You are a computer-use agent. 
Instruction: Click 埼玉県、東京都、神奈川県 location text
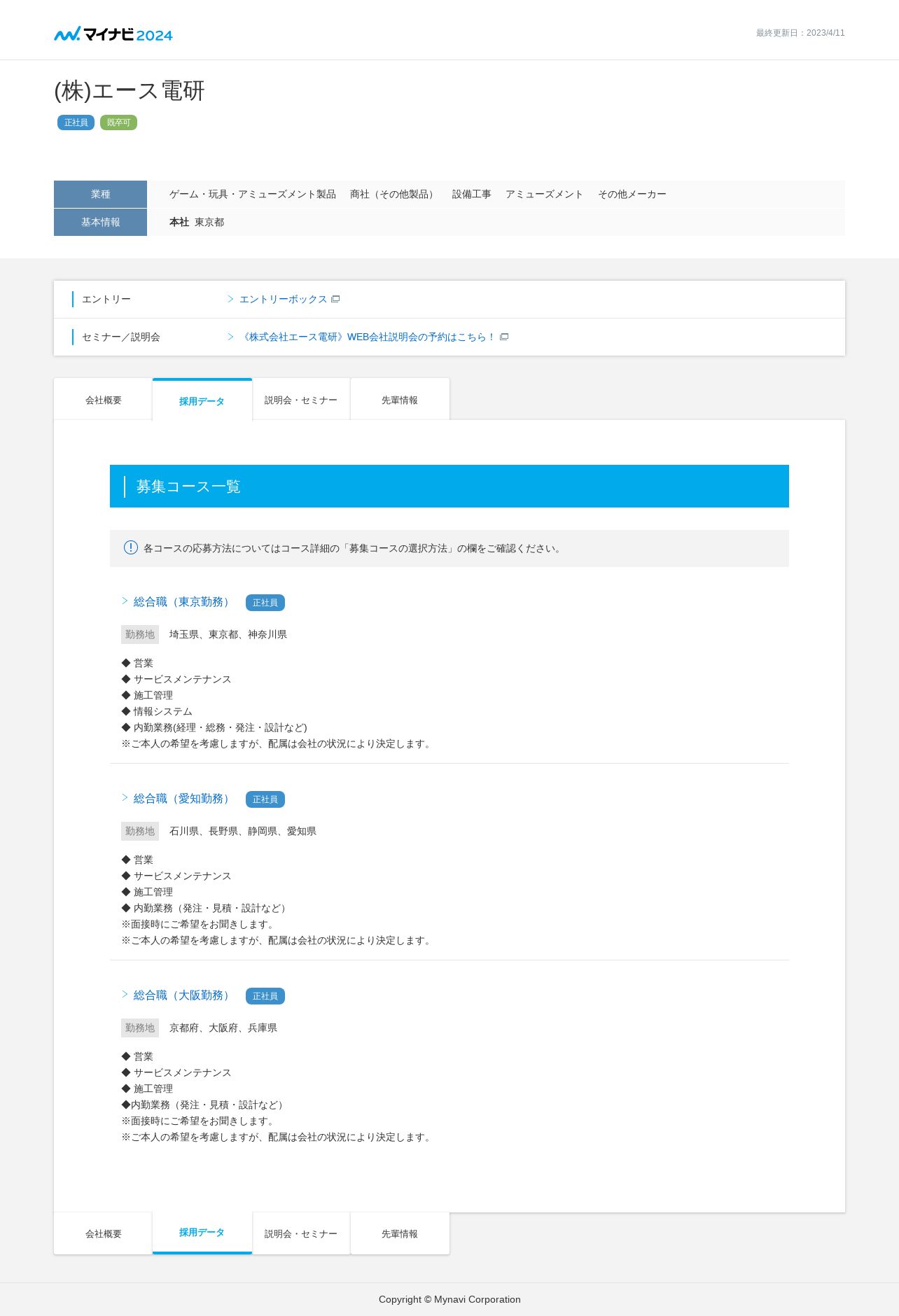pos(228,634)
